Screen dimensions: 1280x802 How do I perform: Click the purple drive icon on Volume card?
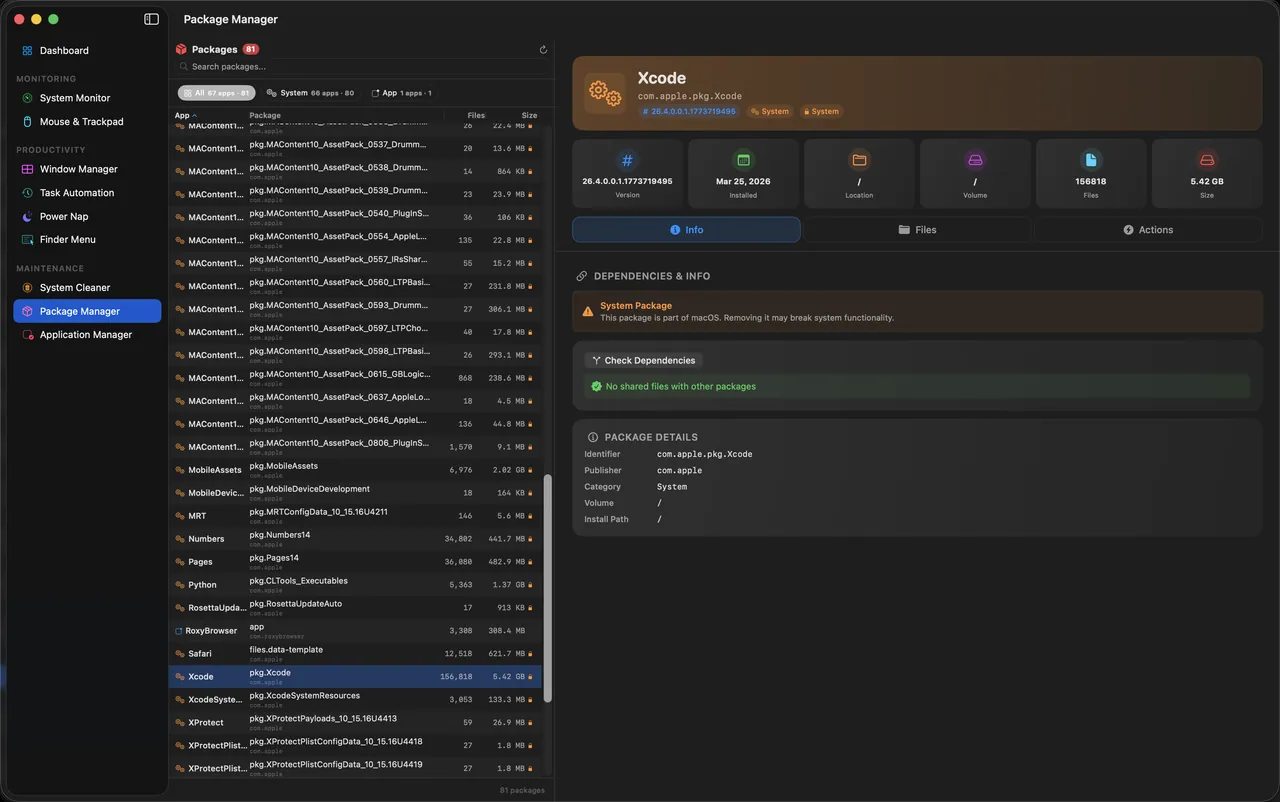(x=975, y=160)
